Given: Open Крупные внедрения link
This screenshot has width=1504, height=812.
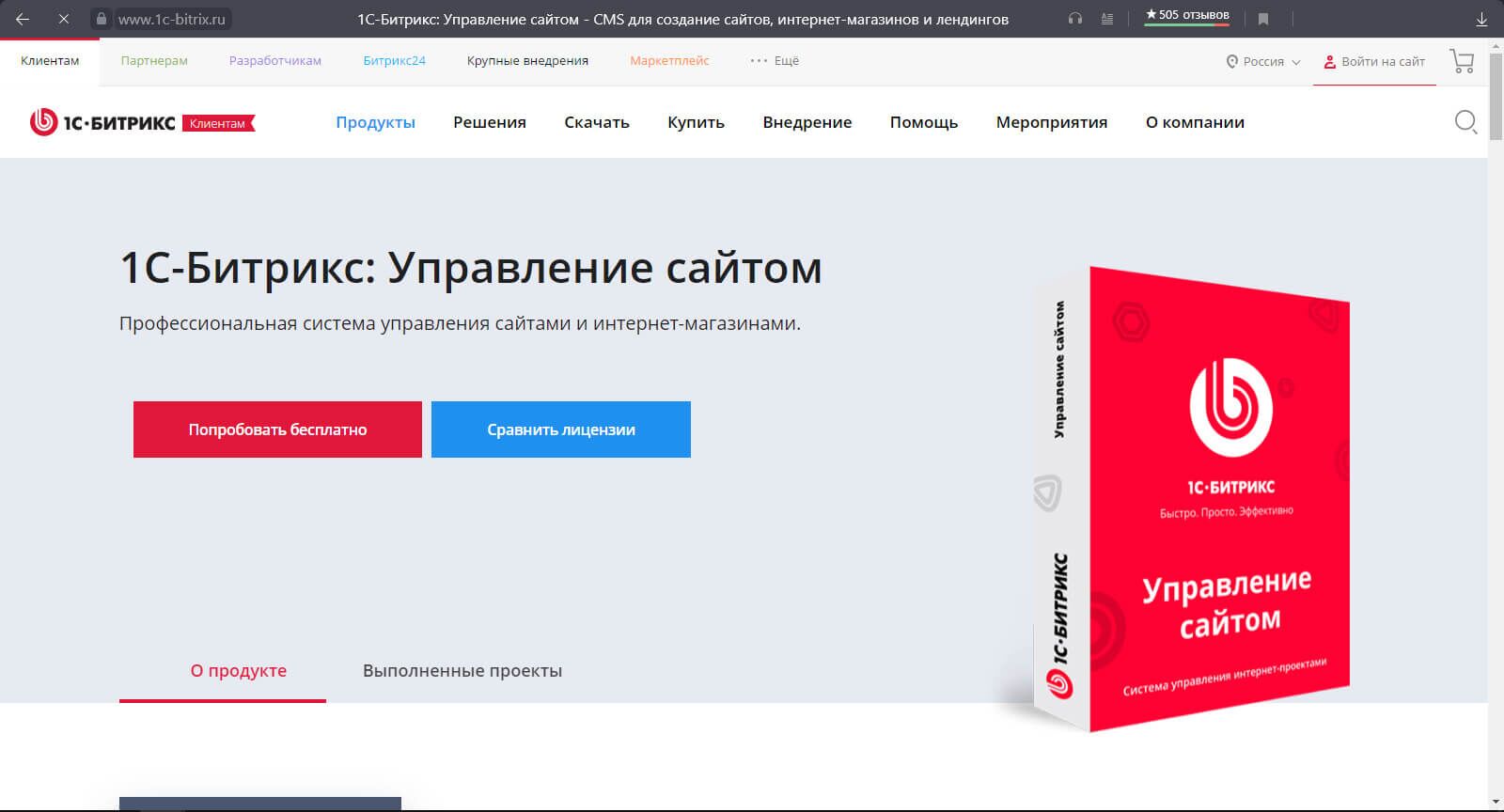Looking at the screenshot, I should pyautogui.click(x=527, y=60).
